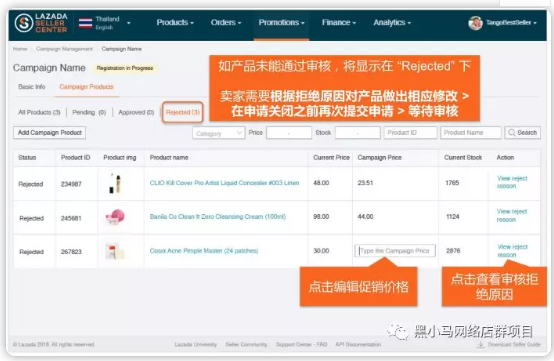The width and height of the screenshot is (554, 361).
Task: Open the Products menu
Action: (x=175, y=23)
